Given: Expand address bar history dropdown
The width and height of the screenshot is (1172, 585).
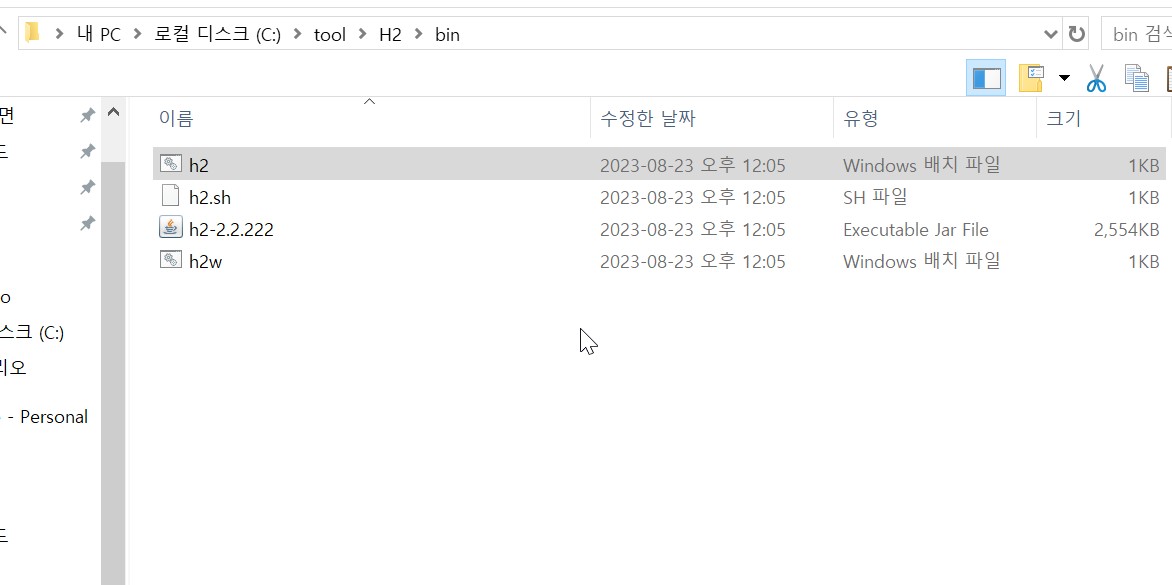Looking at the screenshot, I should [1051, 34].
